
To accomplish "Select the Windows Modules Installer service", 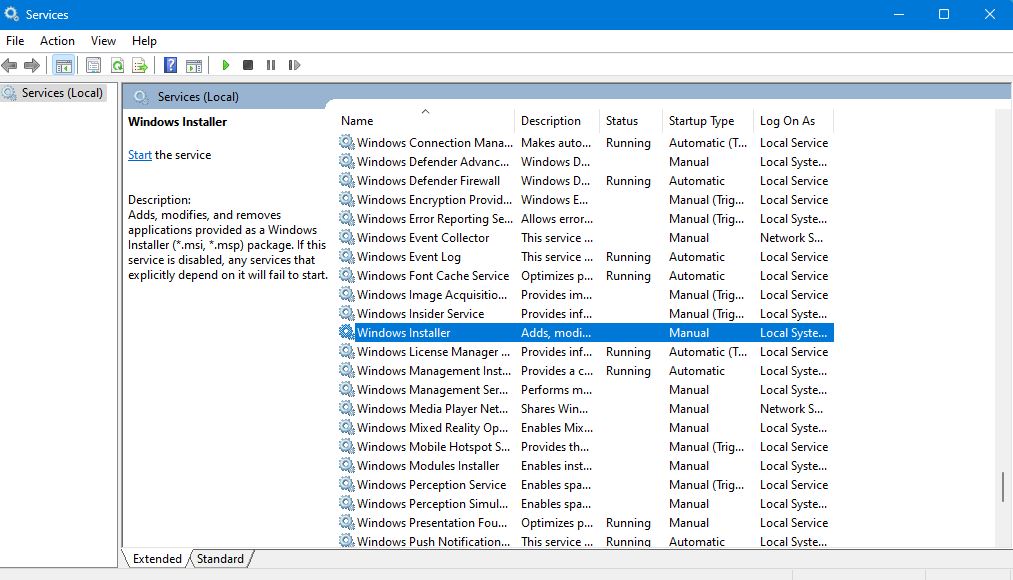I will point(428,466).
